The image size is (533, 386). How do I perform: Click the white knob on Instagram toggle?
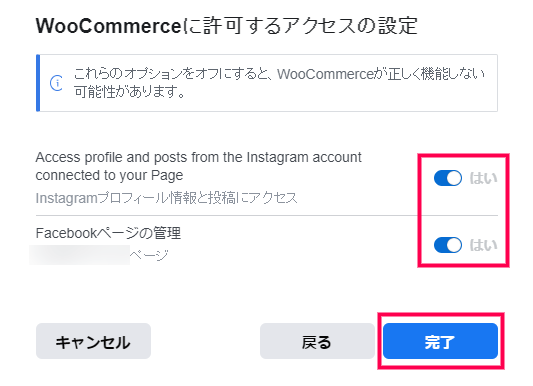click(454, 178)
